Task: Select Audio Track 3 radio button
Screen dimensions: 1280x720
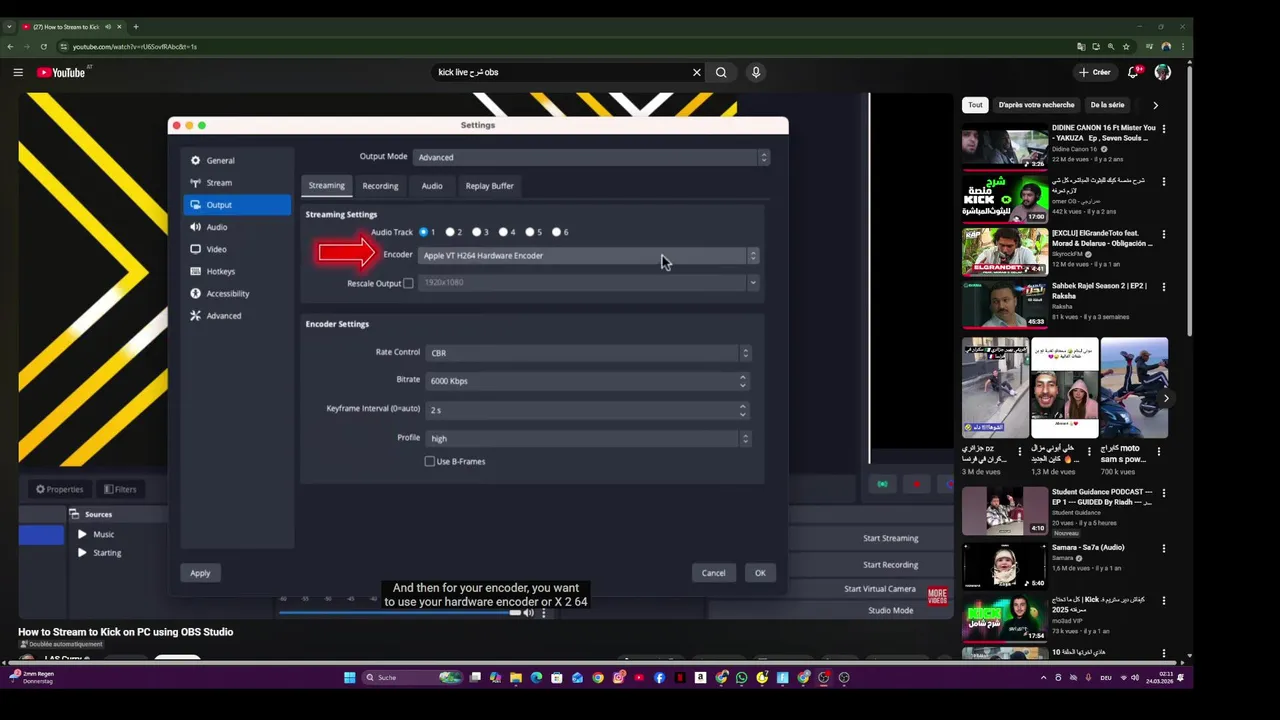Action: pos(477,232)
